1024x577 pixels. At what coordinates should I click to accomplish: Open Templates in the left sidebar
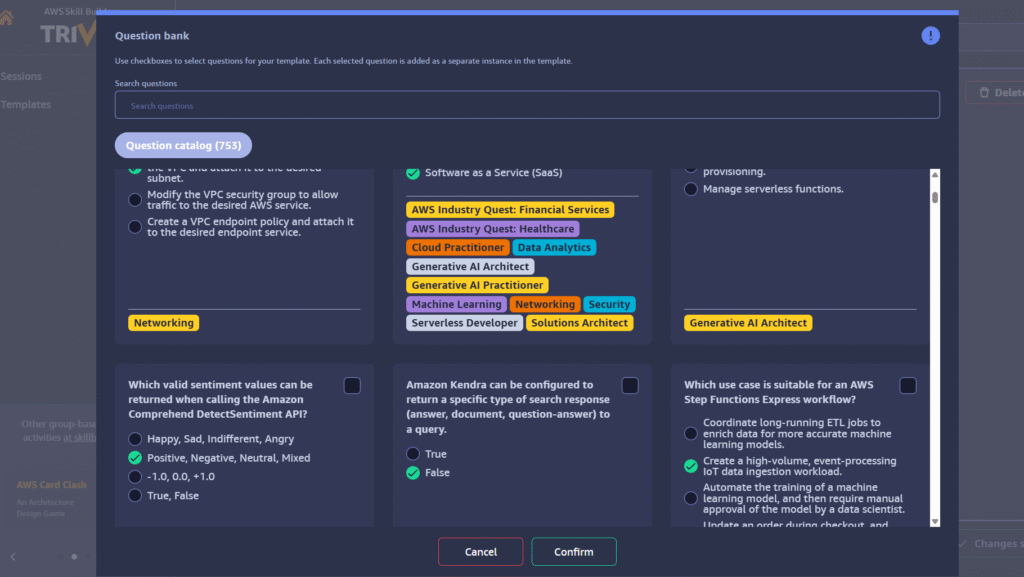pyautogui.click(x=25, y=104)
